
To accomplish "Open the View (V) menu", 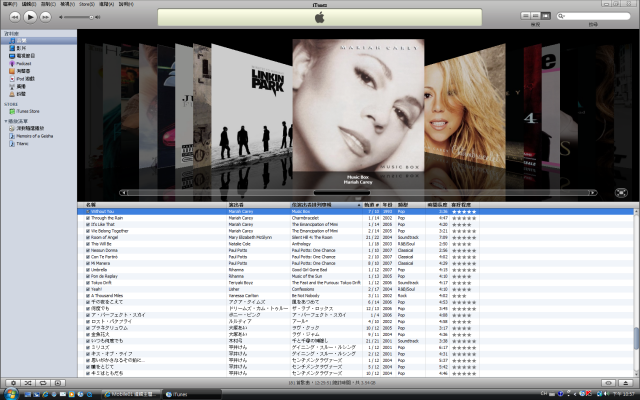I will click(x=67, y=4).
